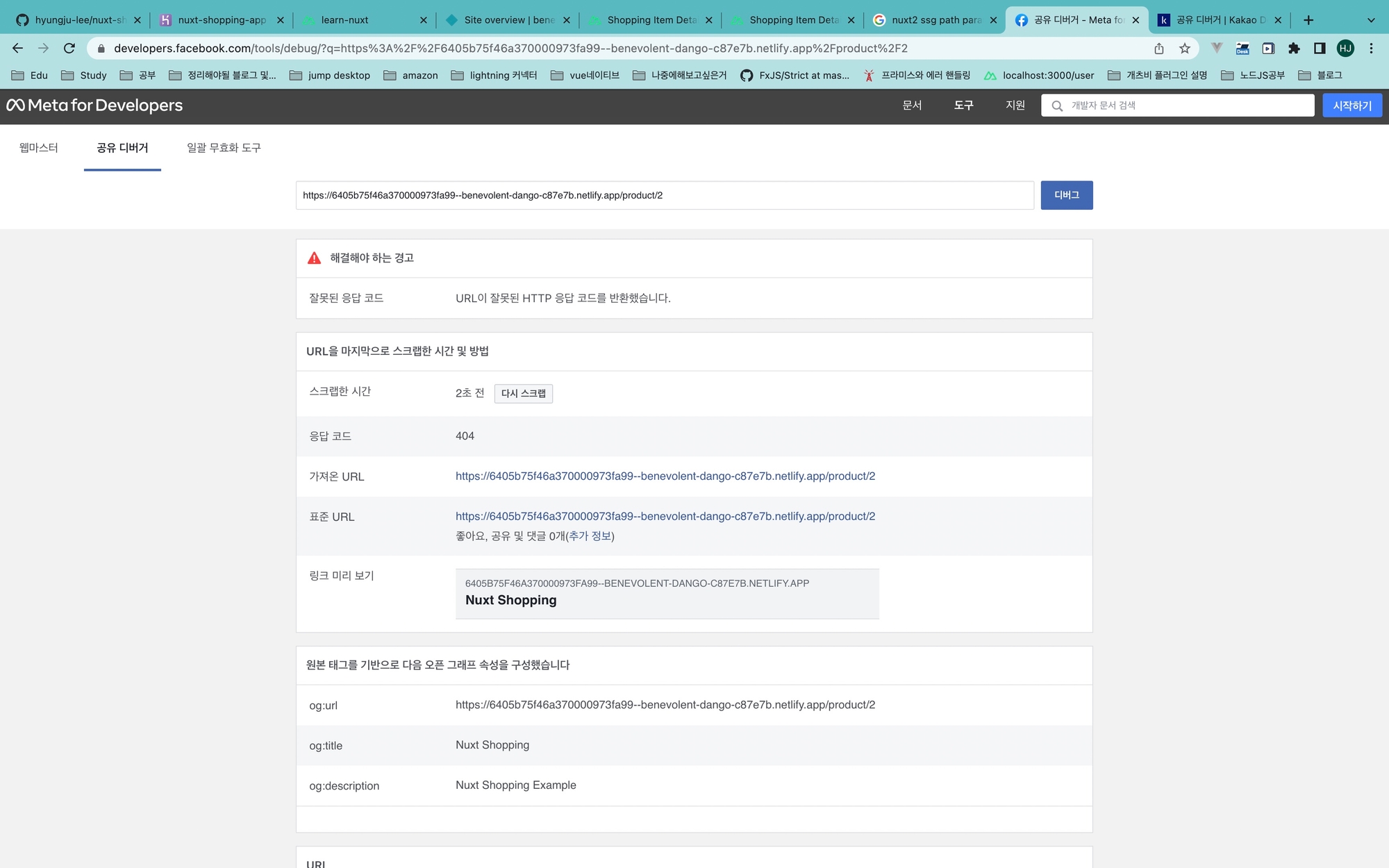The height and width of the screenshot is (868, 1389).
Task: Select the 404 response code value
Action: click(465, 436)
